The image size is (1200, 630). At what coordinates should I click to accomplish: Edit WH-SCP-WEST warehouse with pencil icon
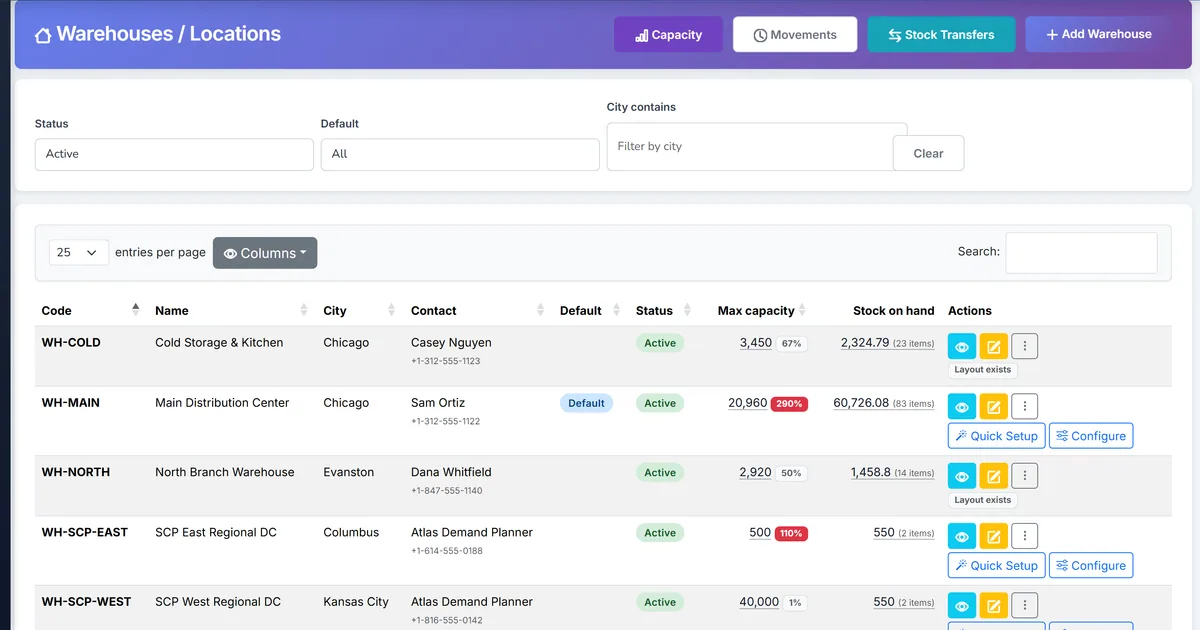993,606
